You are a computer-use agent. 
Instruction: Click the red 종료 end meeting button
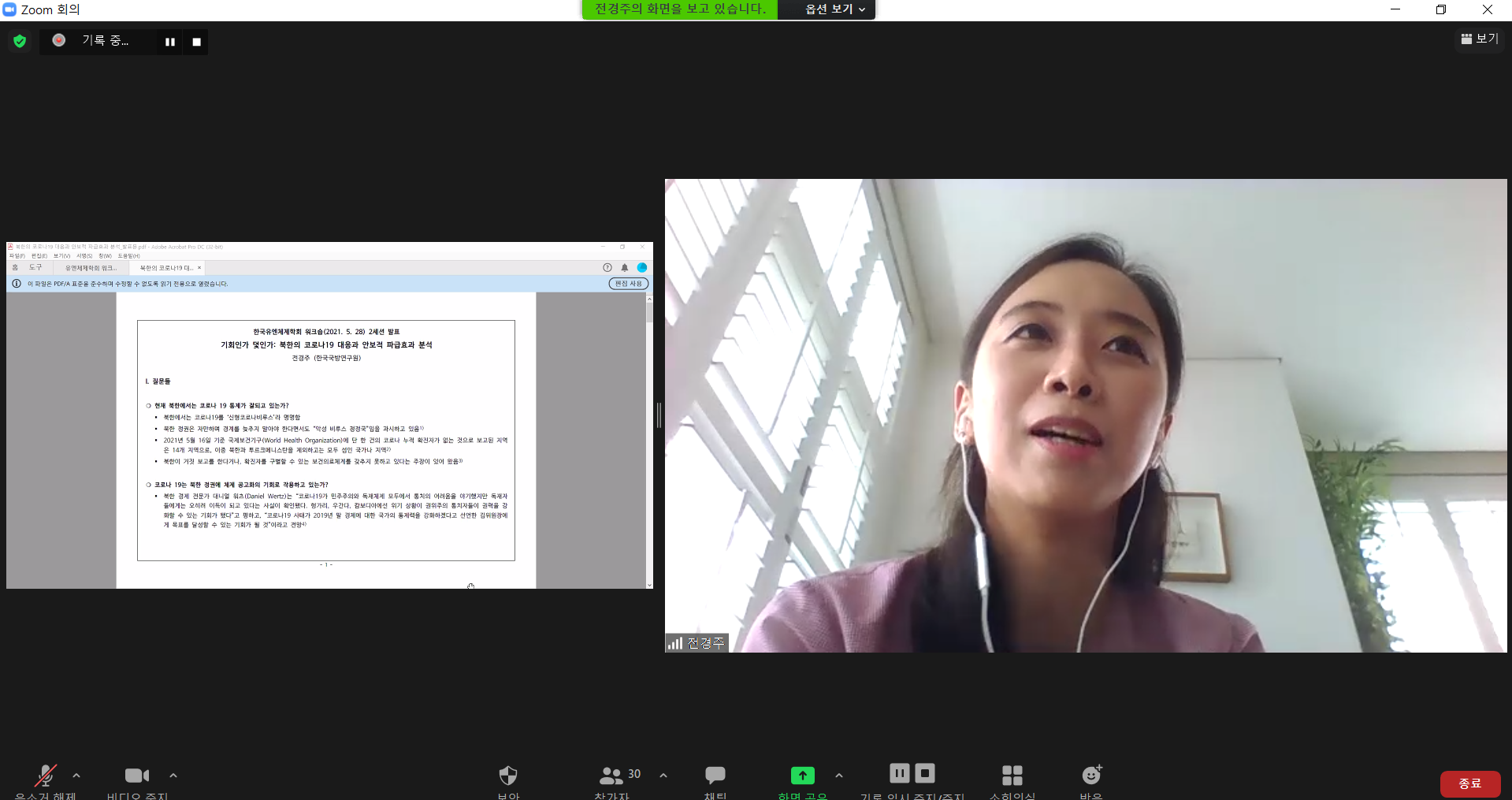[x=1469, y=783]
